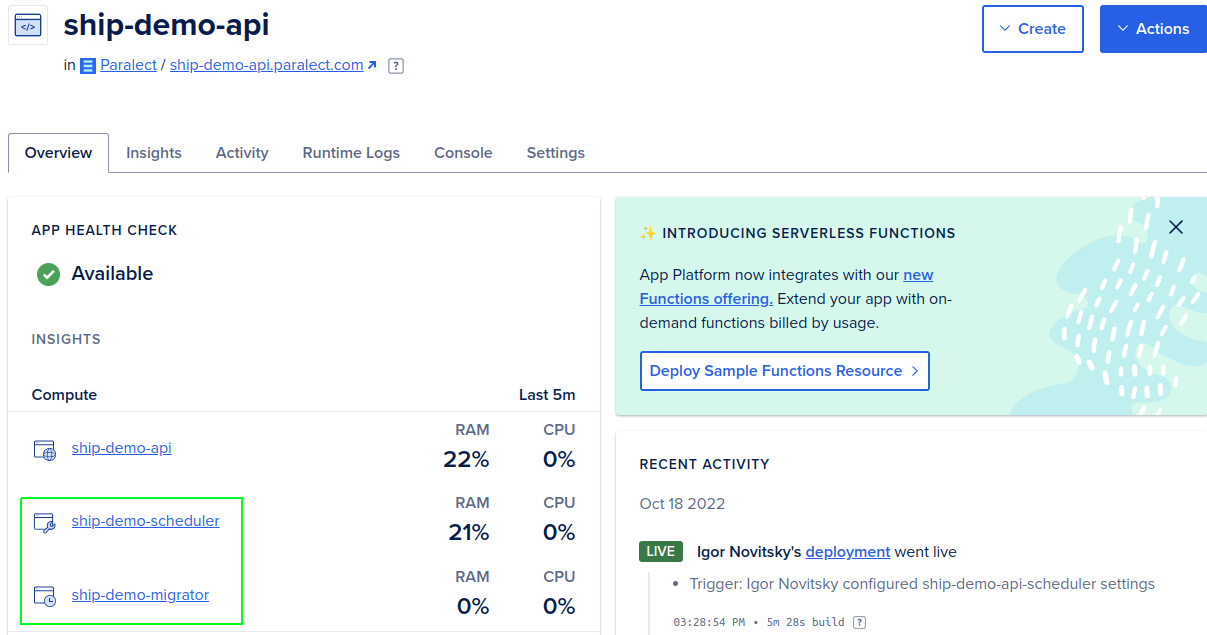Open the ship-demo-api.paralect.com link

pyautogui.click(x=267, y=66)
